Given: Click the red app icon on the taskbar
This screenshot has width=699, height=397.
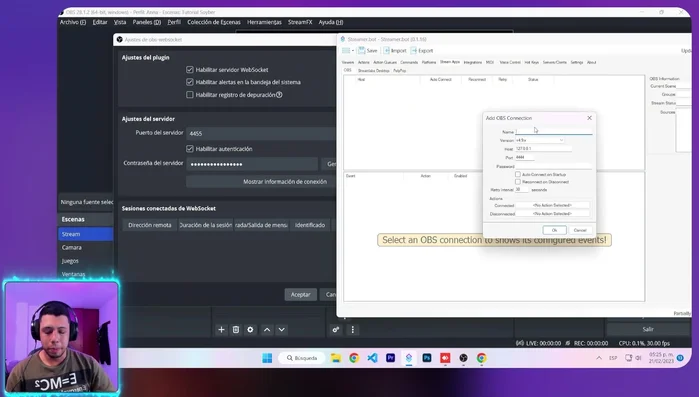Looking at the screenshot, I should tap(445, 358).
